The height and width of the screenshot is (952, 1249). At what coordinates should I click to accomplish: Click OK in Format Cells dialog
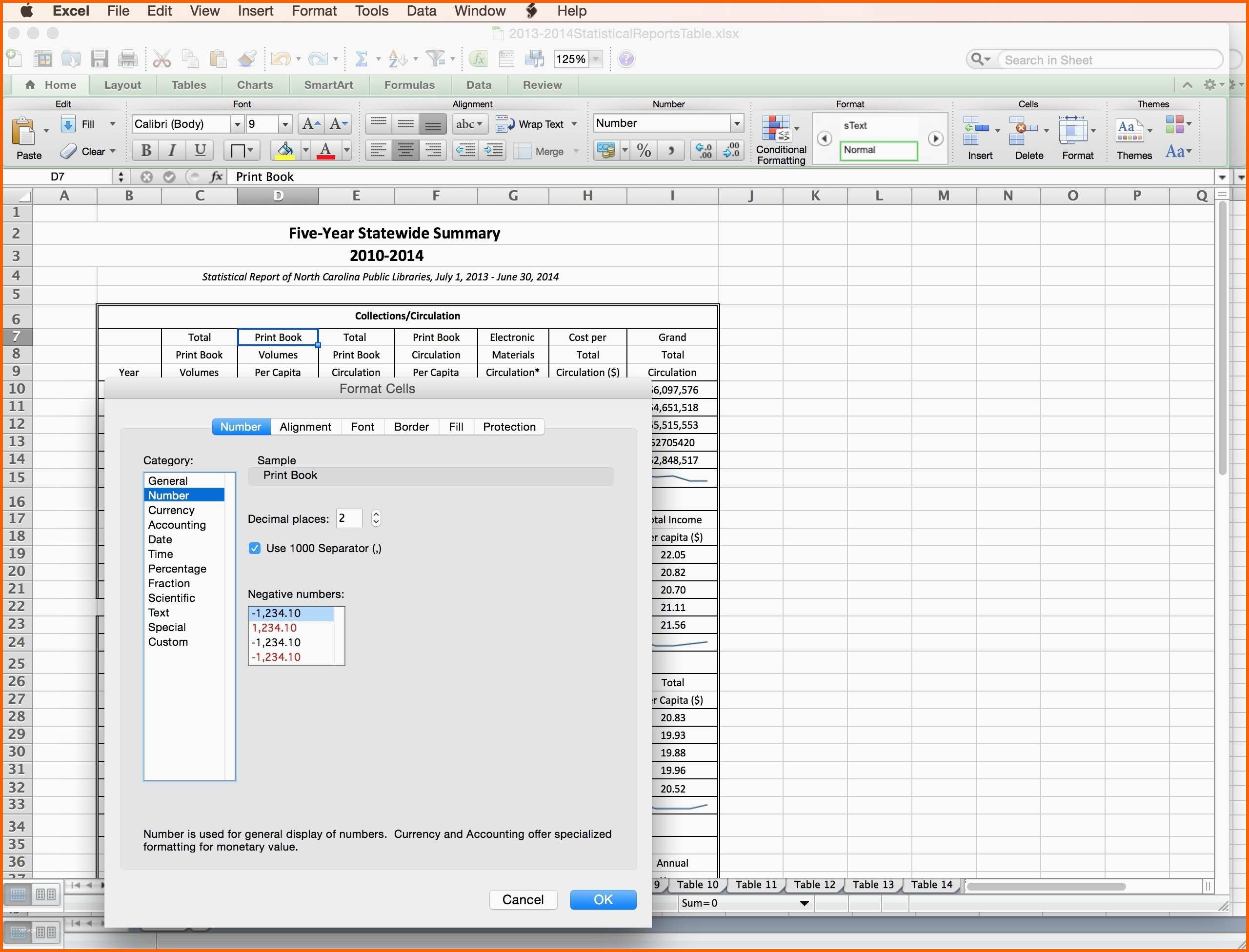[603, 899]
